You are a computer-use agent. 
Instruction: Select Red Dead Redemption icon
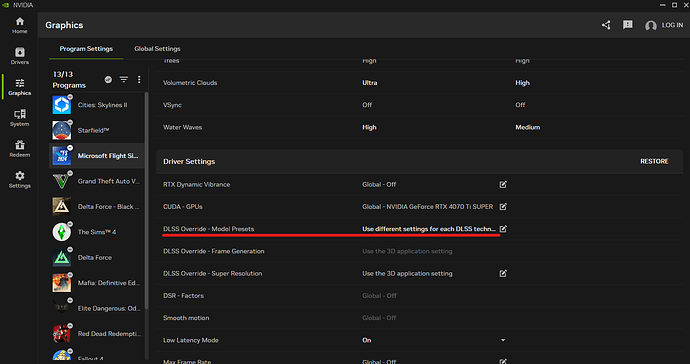(x=62, y=334)
